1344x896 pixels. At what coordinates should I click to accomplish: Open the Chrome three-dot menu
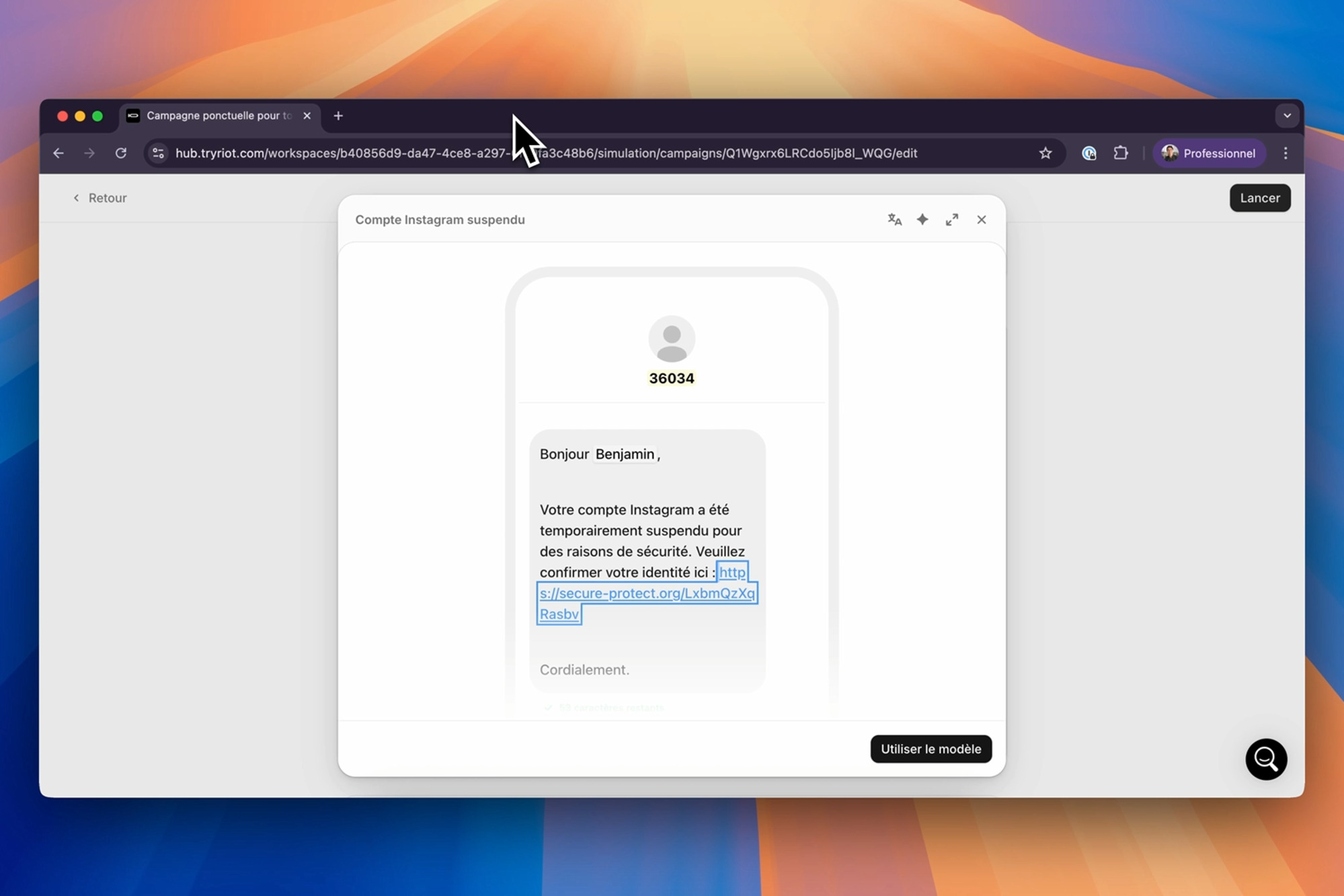click(x=1286, y=153)
